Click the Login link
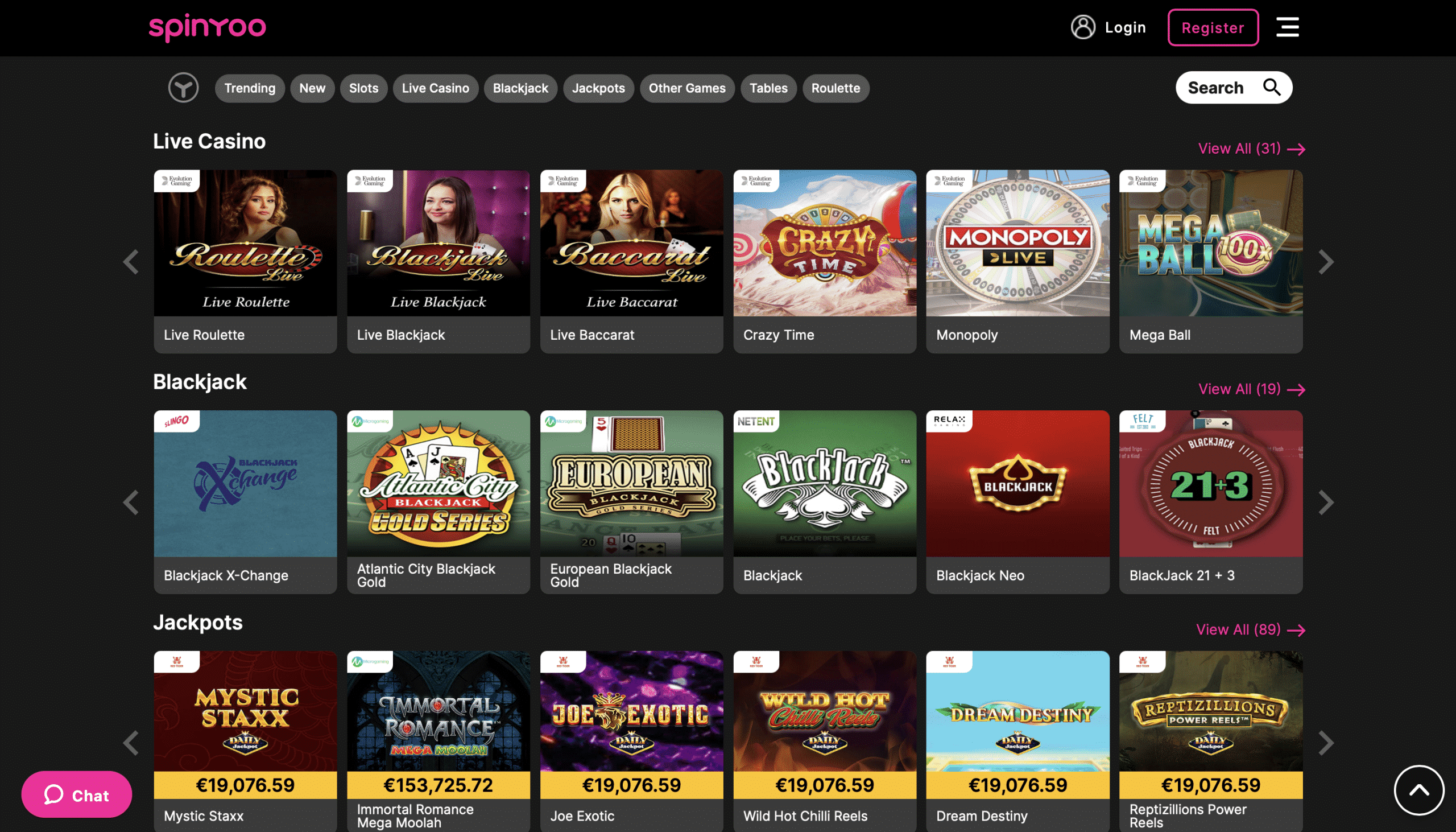The height and width of the screenshot is (832, 1456). [x=1125, y=27]
